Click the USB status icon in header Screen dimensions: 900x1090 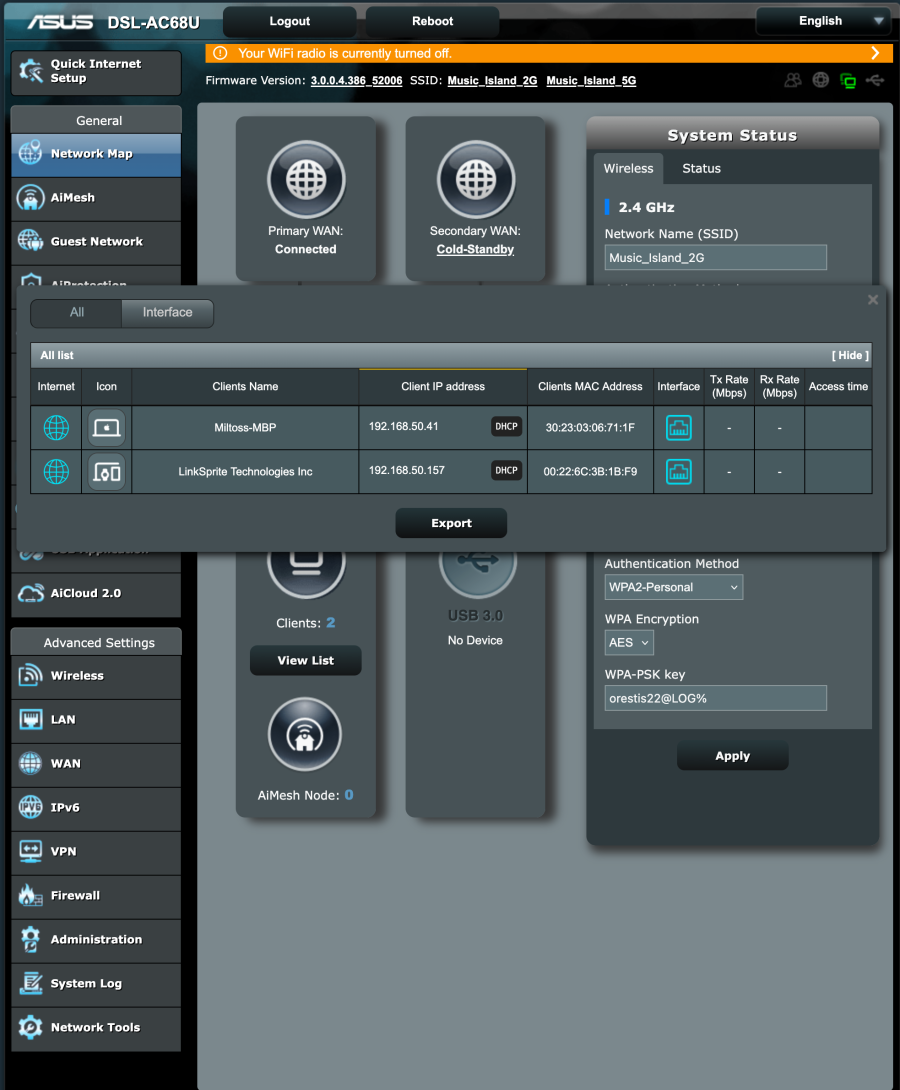coord(876,81)
